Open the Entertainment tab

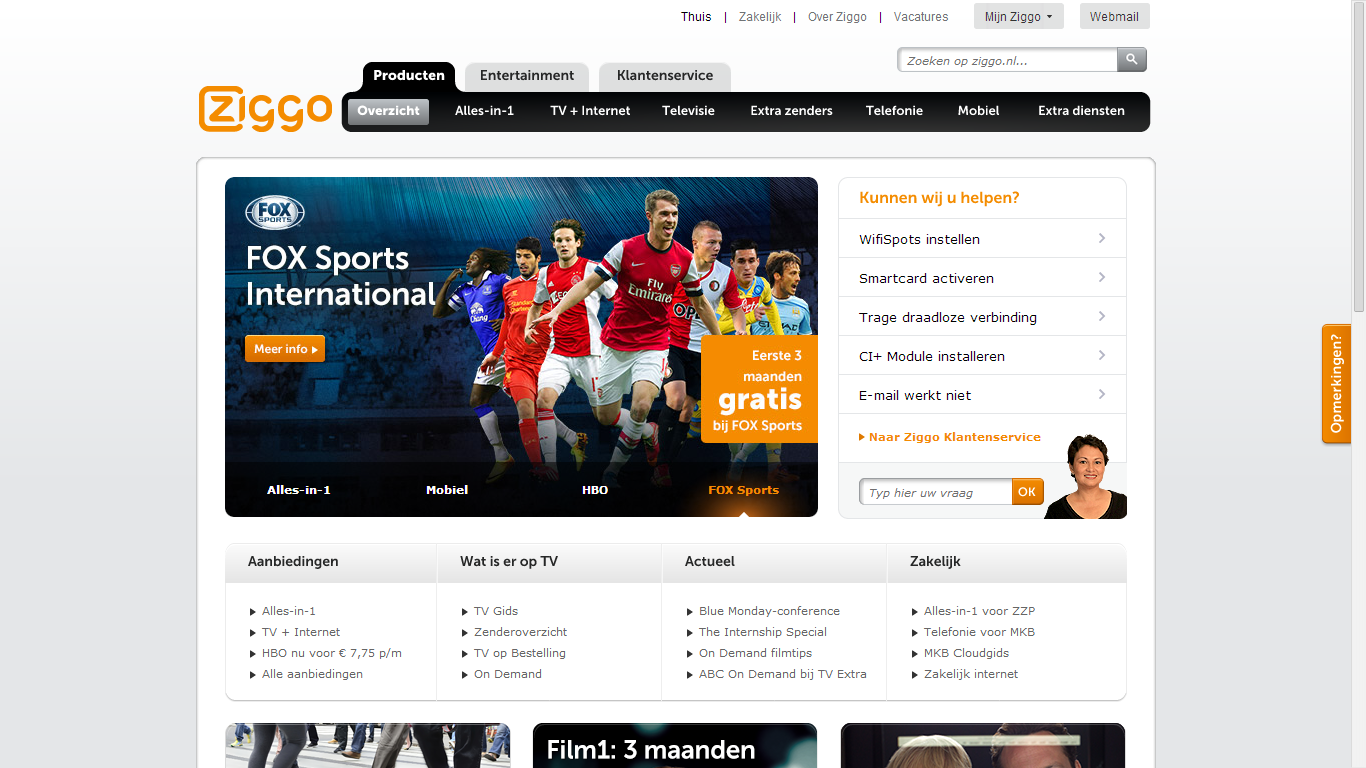526,76
